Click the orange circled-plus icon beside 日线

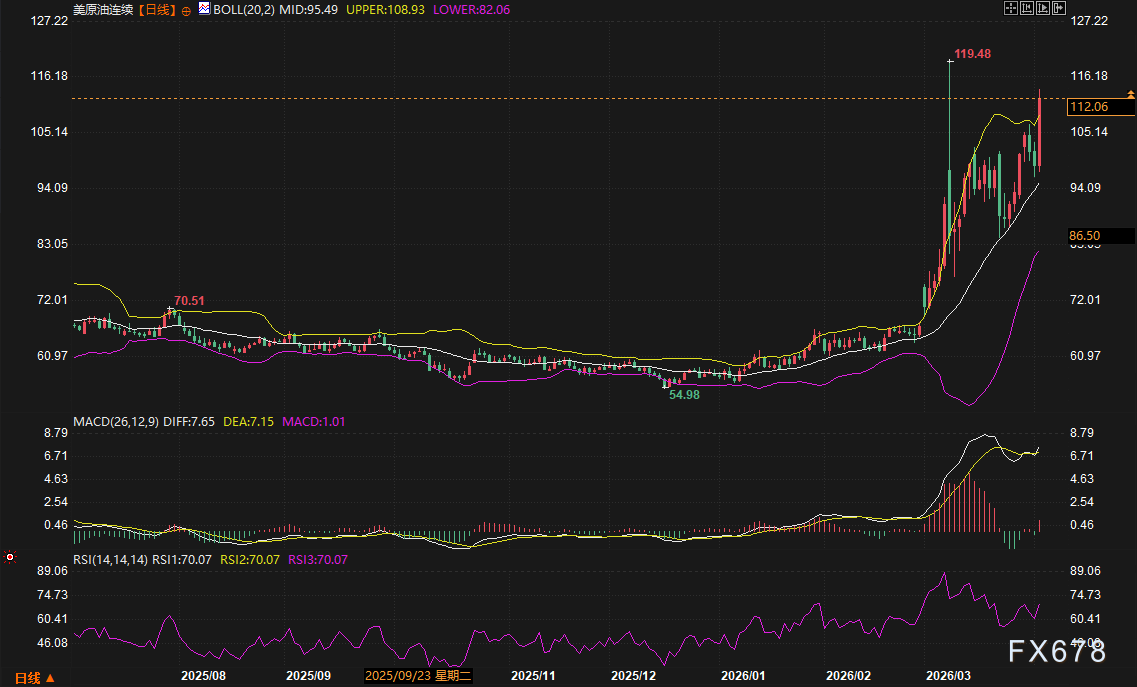point(186,10)
